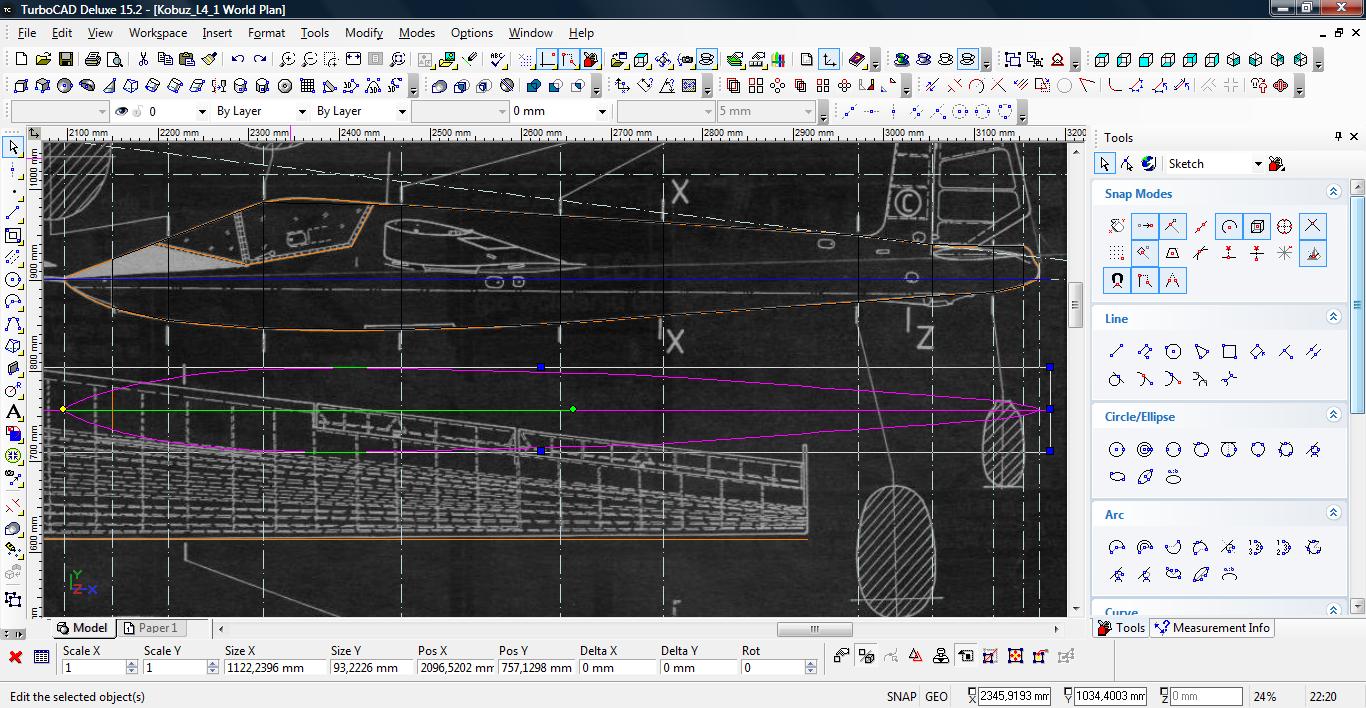Open the Modify menu
This screenshot has height=708, width=1366.
pyautogui.click(x=364, y=33)
